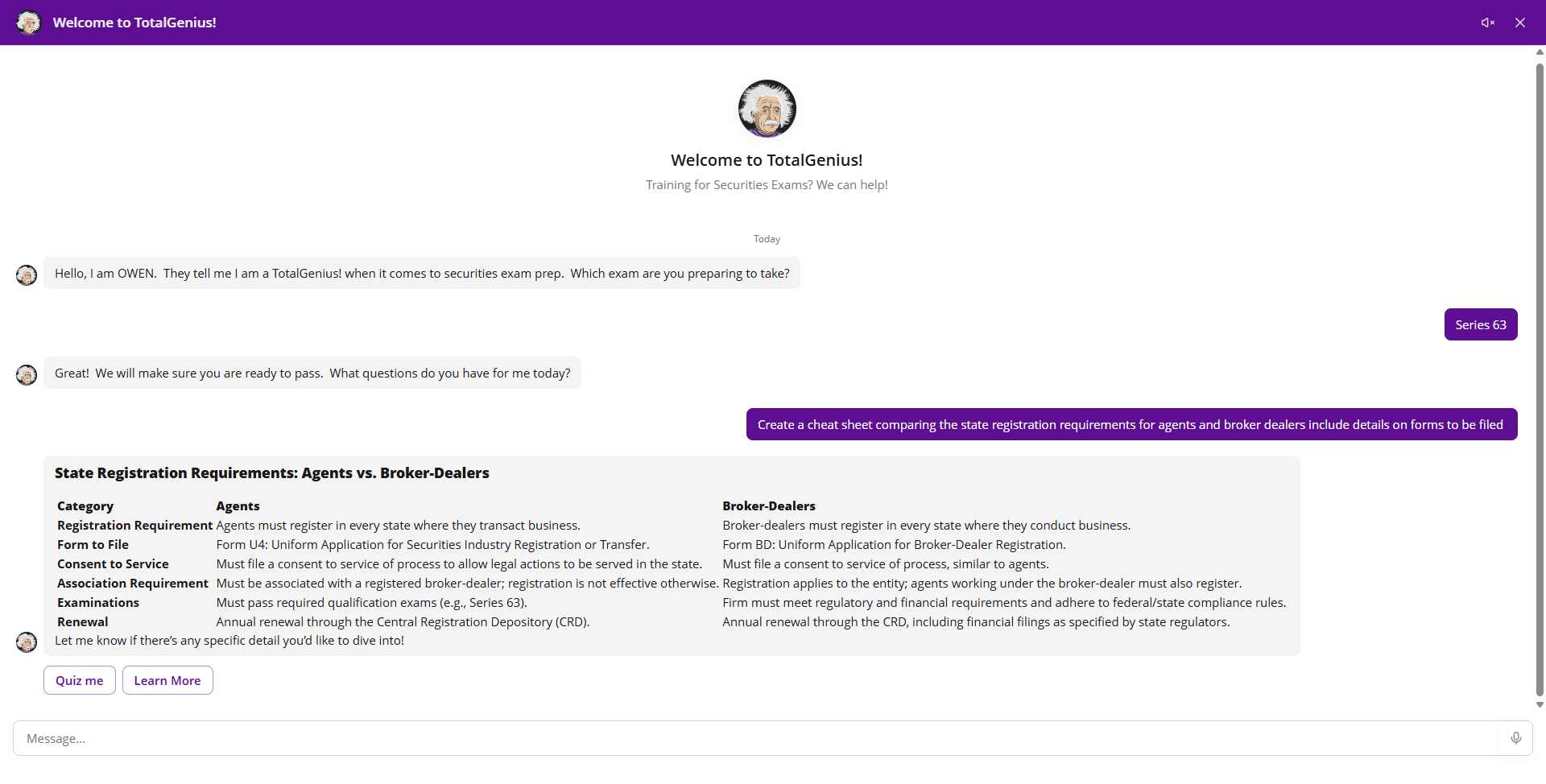Click the small OWEN avatar in purple header
Image resolution: width=1546 pixels, height=784 pixels.
[x=29, y=23]
